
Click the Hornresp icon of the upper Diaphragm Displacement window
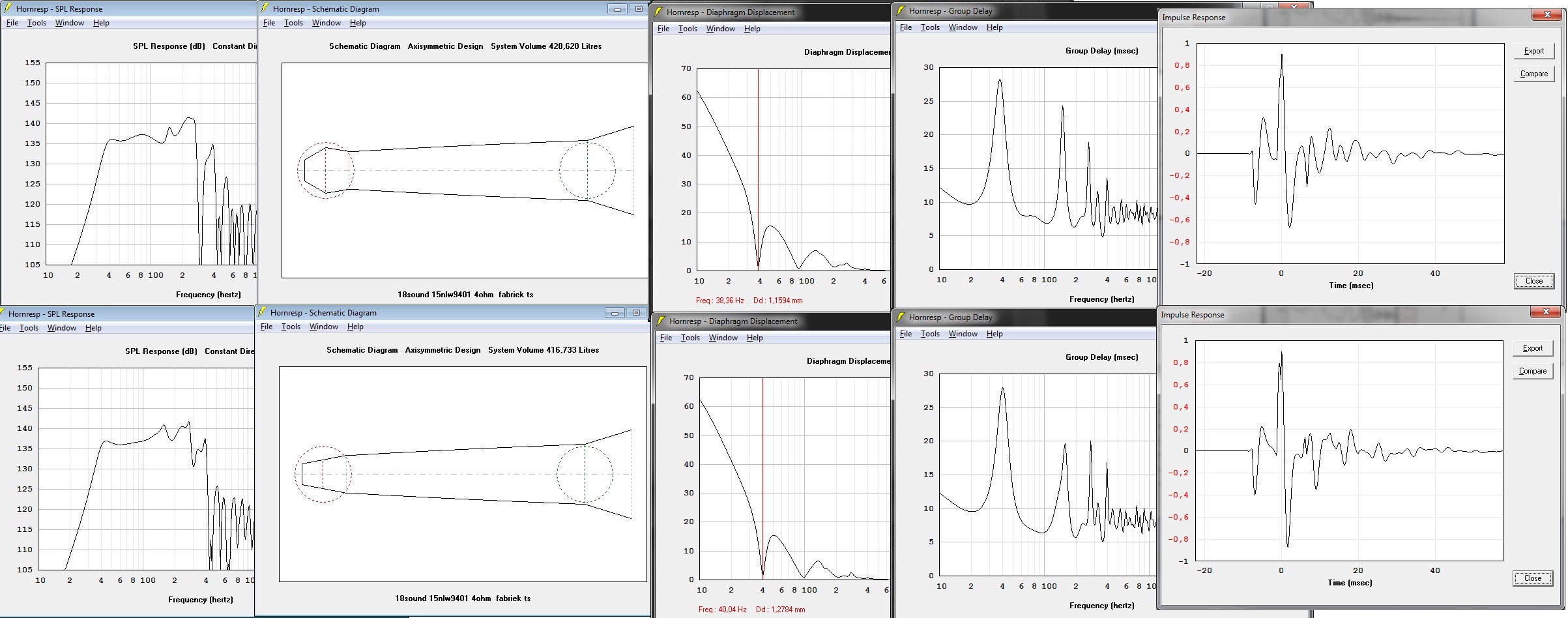(x=658, y=12)
